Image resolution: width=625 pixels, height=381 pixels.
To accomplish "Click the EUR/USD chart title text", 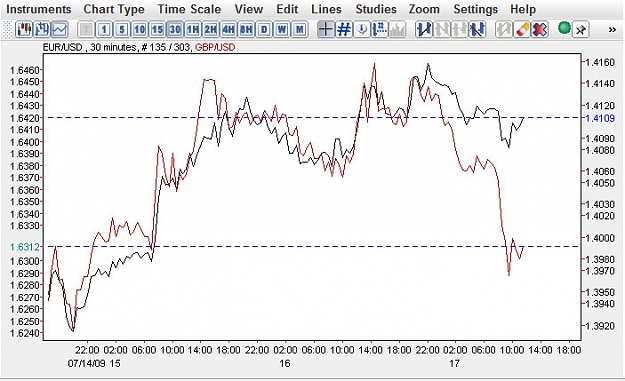I will (x=62, y=47).
